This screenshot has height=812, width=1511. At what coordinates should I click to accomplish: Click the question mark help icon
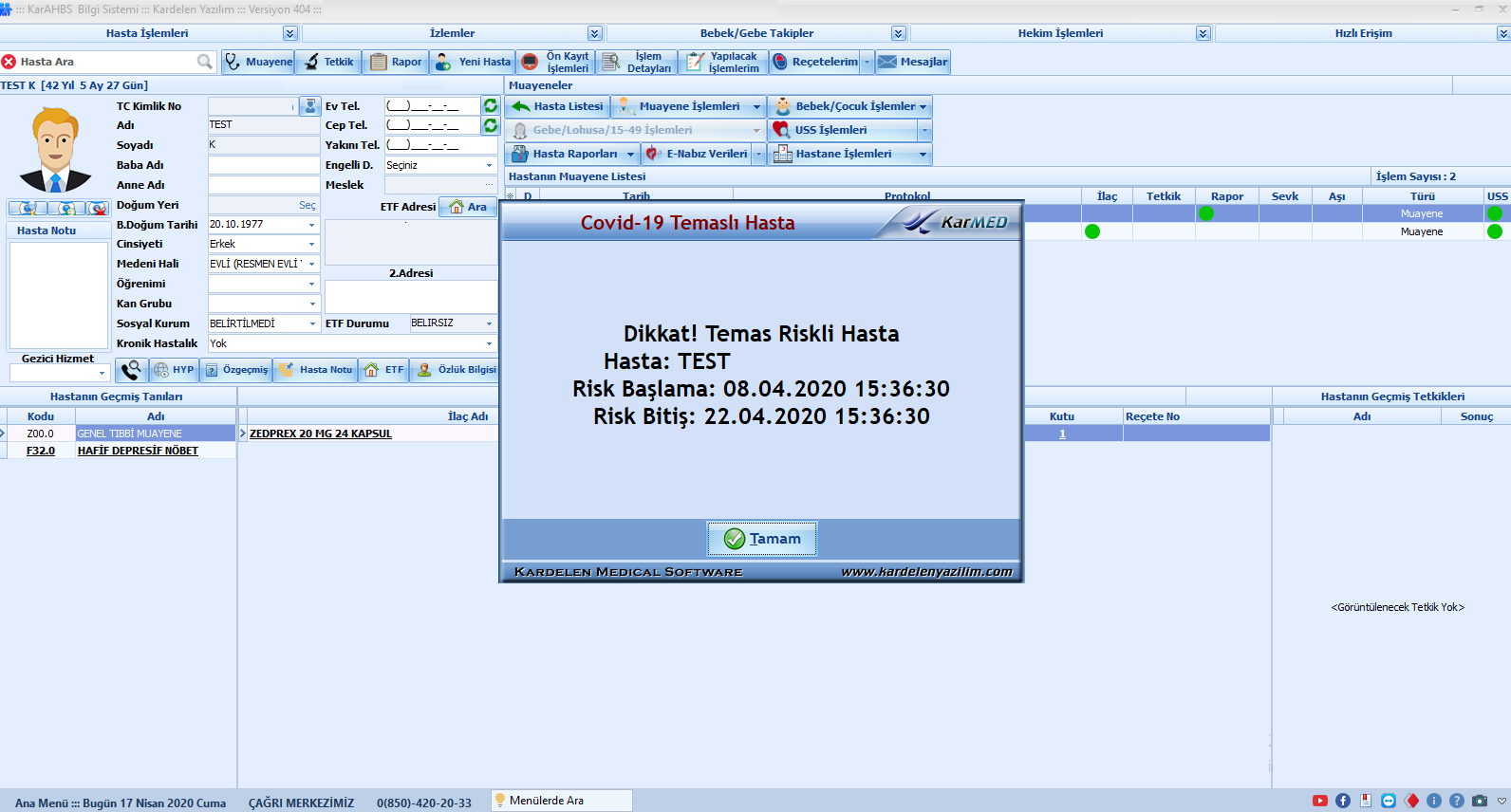tap(1457, 801)
